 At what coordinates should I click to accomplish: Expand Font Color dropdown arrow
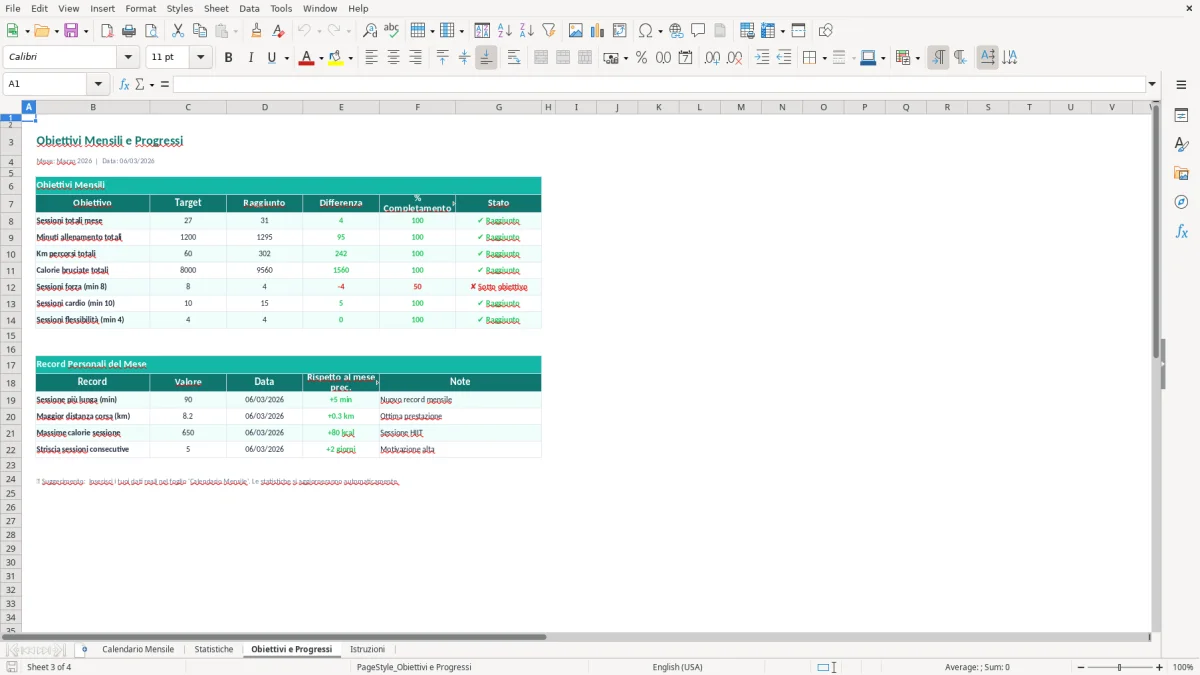(x=320, y=58)
